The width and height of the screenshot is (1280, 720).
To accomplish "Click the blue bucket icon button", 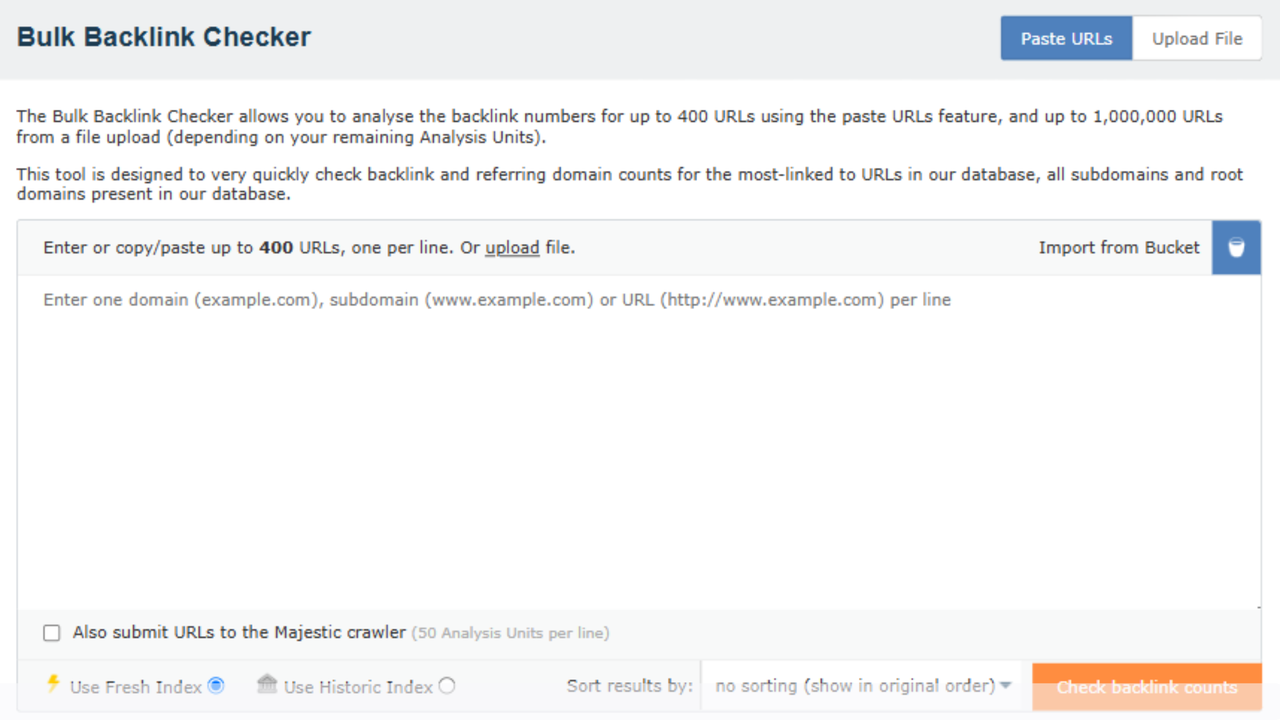I will pyautogui.click(x=1236, y=248).
